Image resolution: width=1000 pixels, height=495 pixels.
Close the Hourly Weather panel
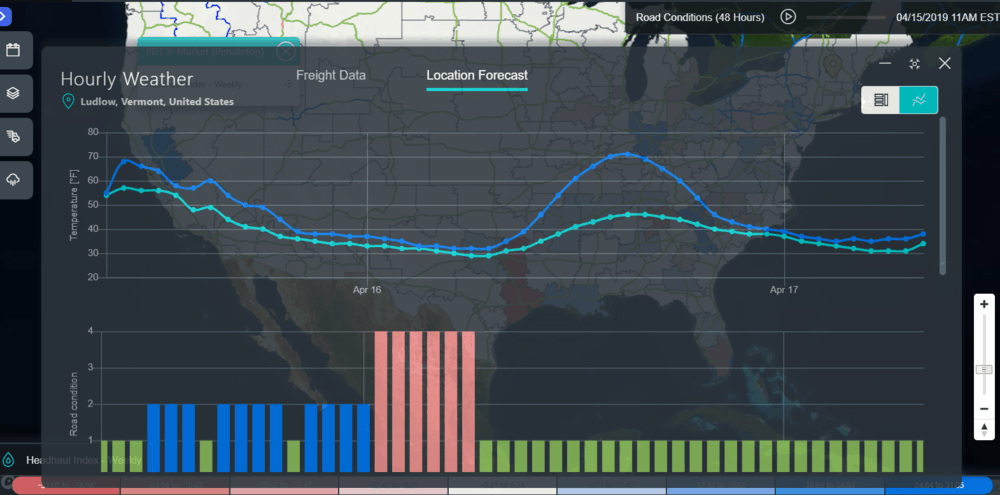[x=945, y=63]
